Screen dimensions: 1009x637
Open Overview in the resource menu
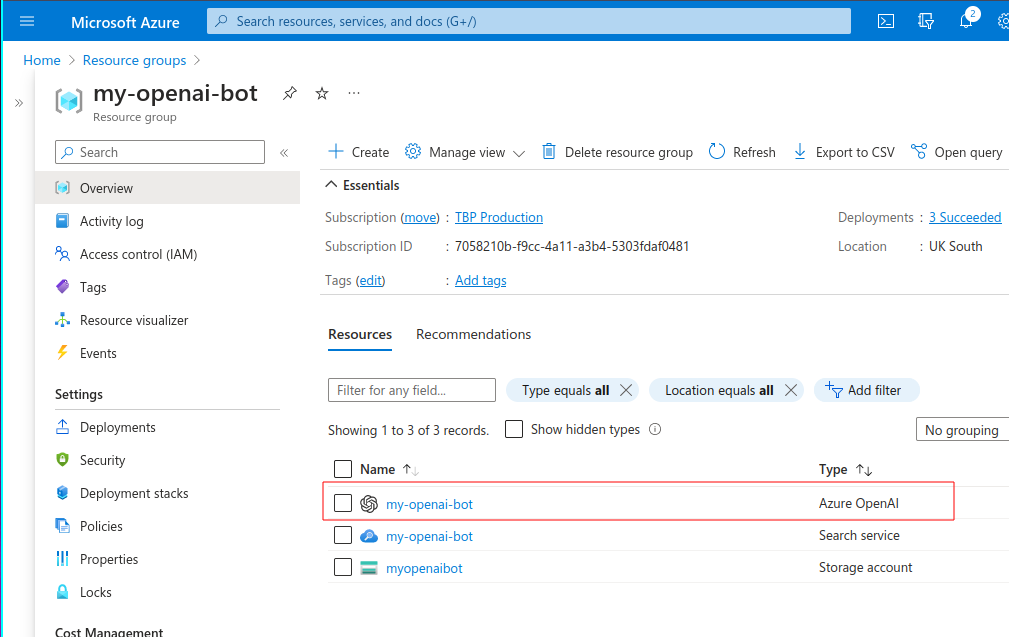167,188
